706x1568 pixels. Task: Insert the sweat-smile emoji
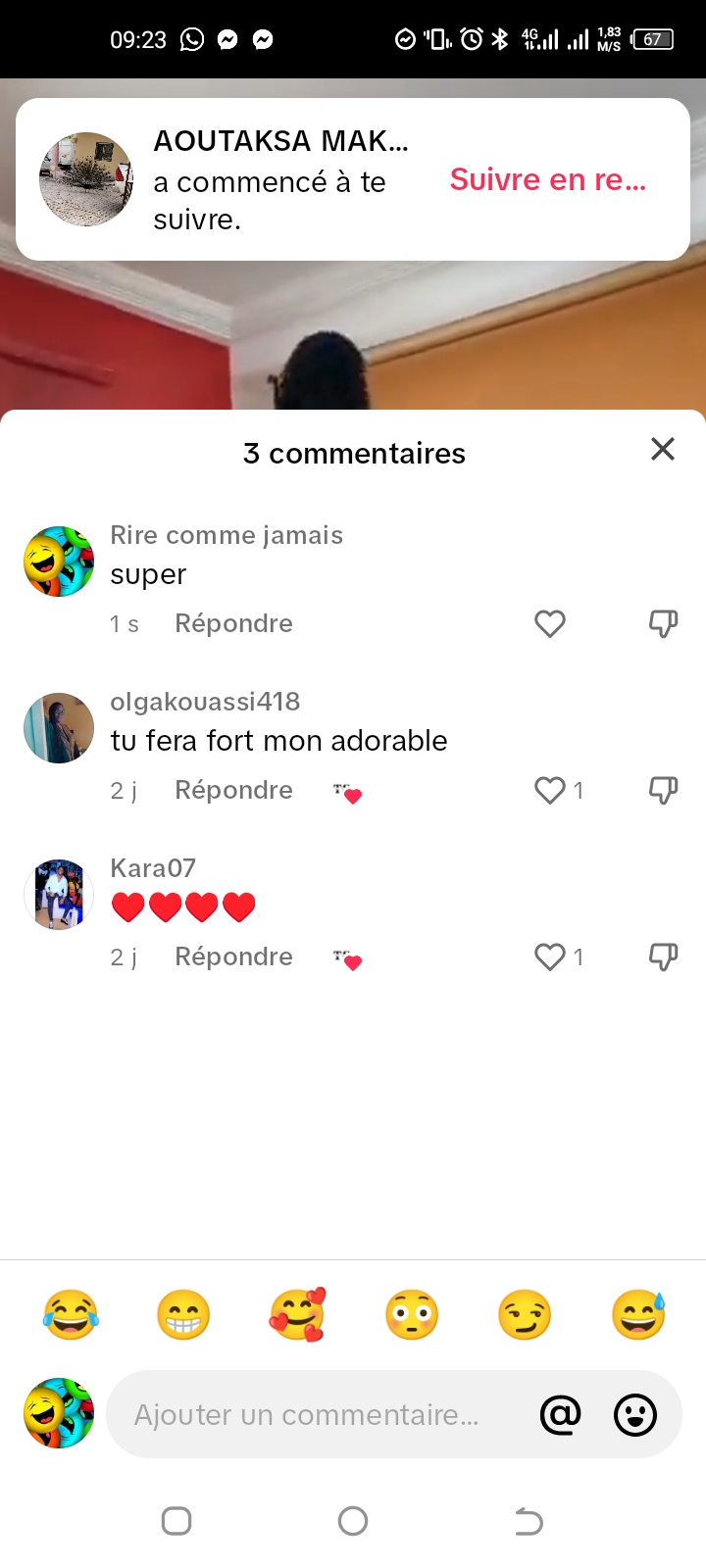(x=638, y=1314)
